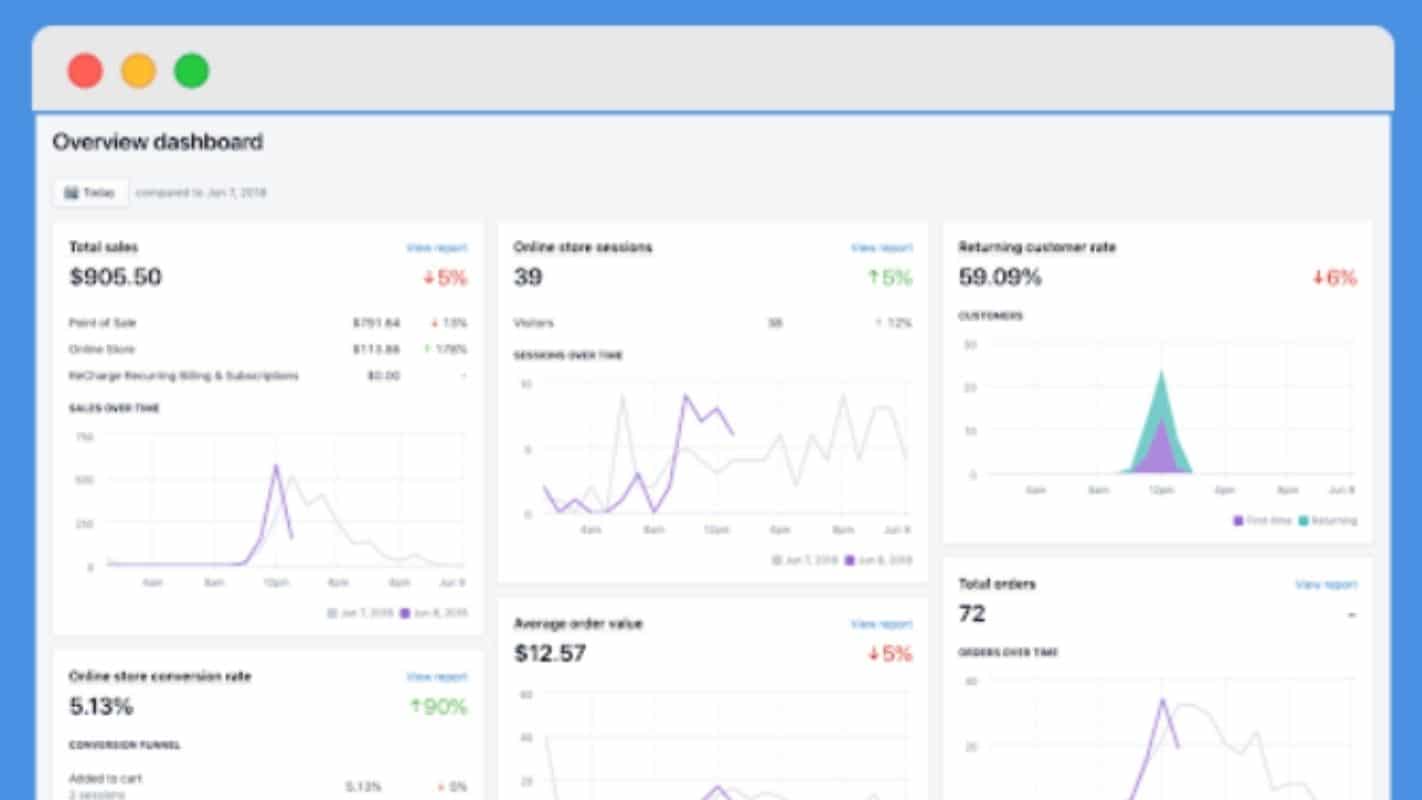Select the Point of Sale row

point(268,323)
